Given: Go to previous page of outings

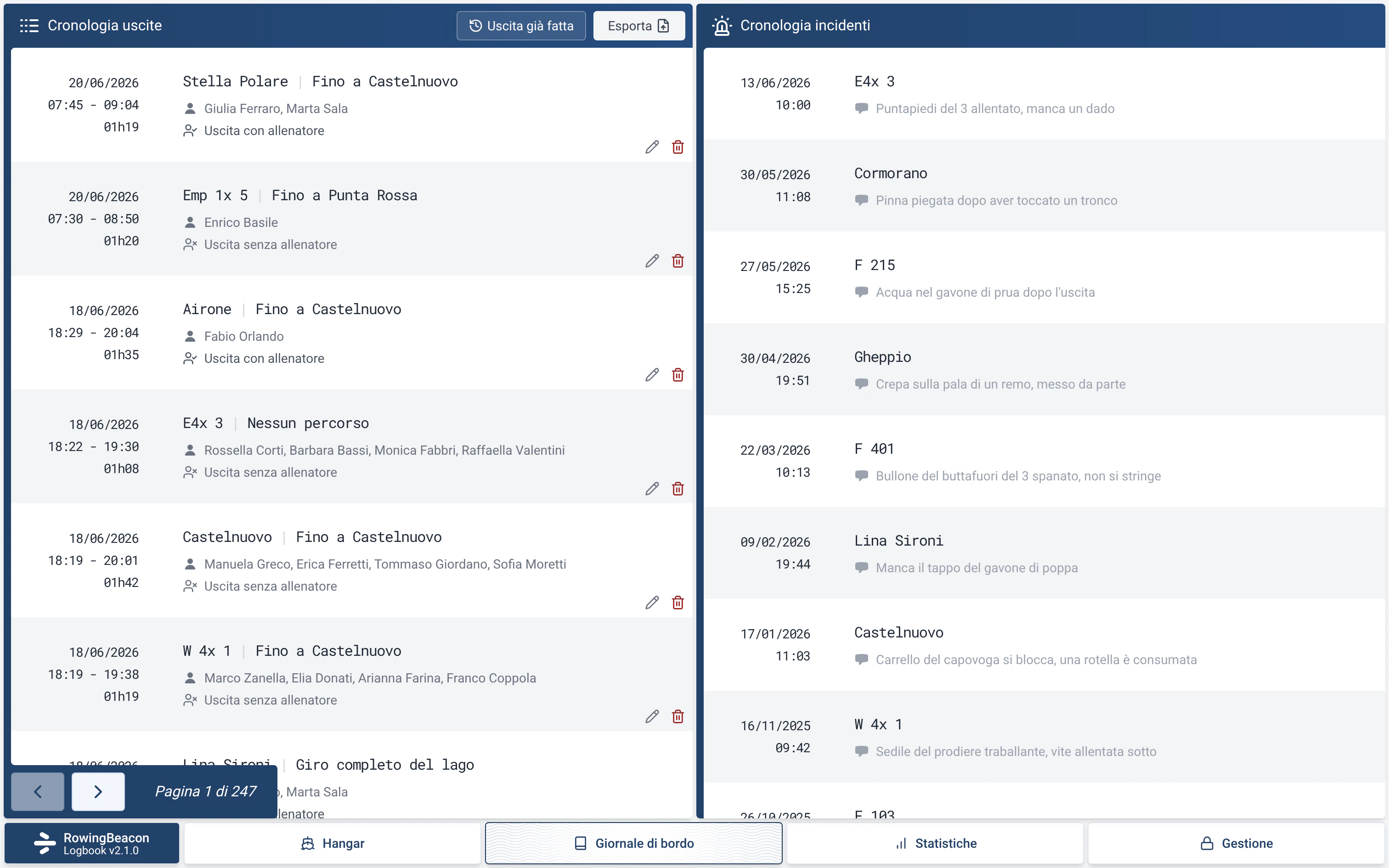Looking at the screenshot, I should [38, 792].
